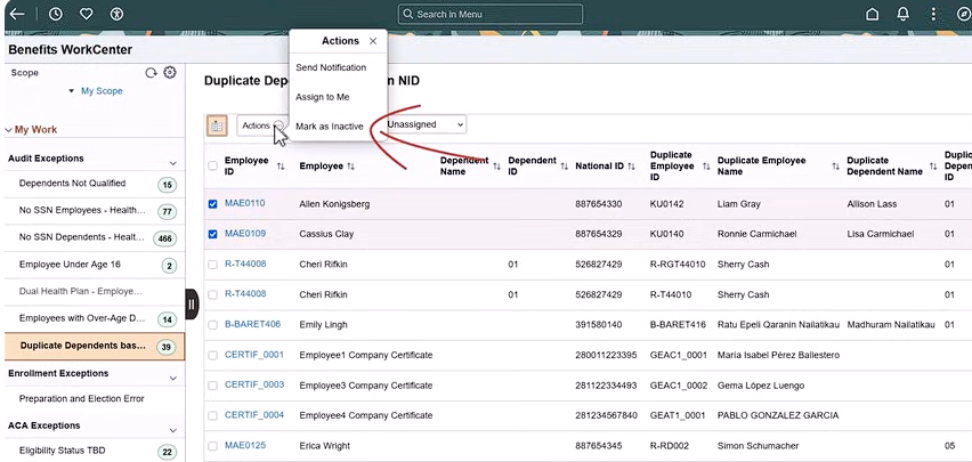
Task: Sort by Duplicate Employee Name column
Action: point(838,166)
